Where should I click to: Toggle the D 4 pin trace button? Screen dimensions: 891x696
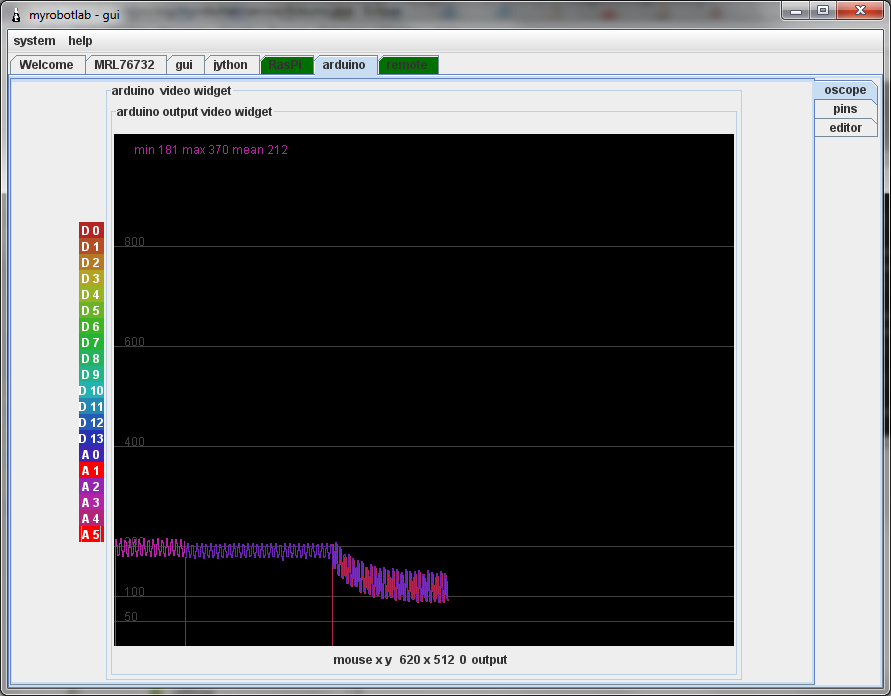pos(91,294)
